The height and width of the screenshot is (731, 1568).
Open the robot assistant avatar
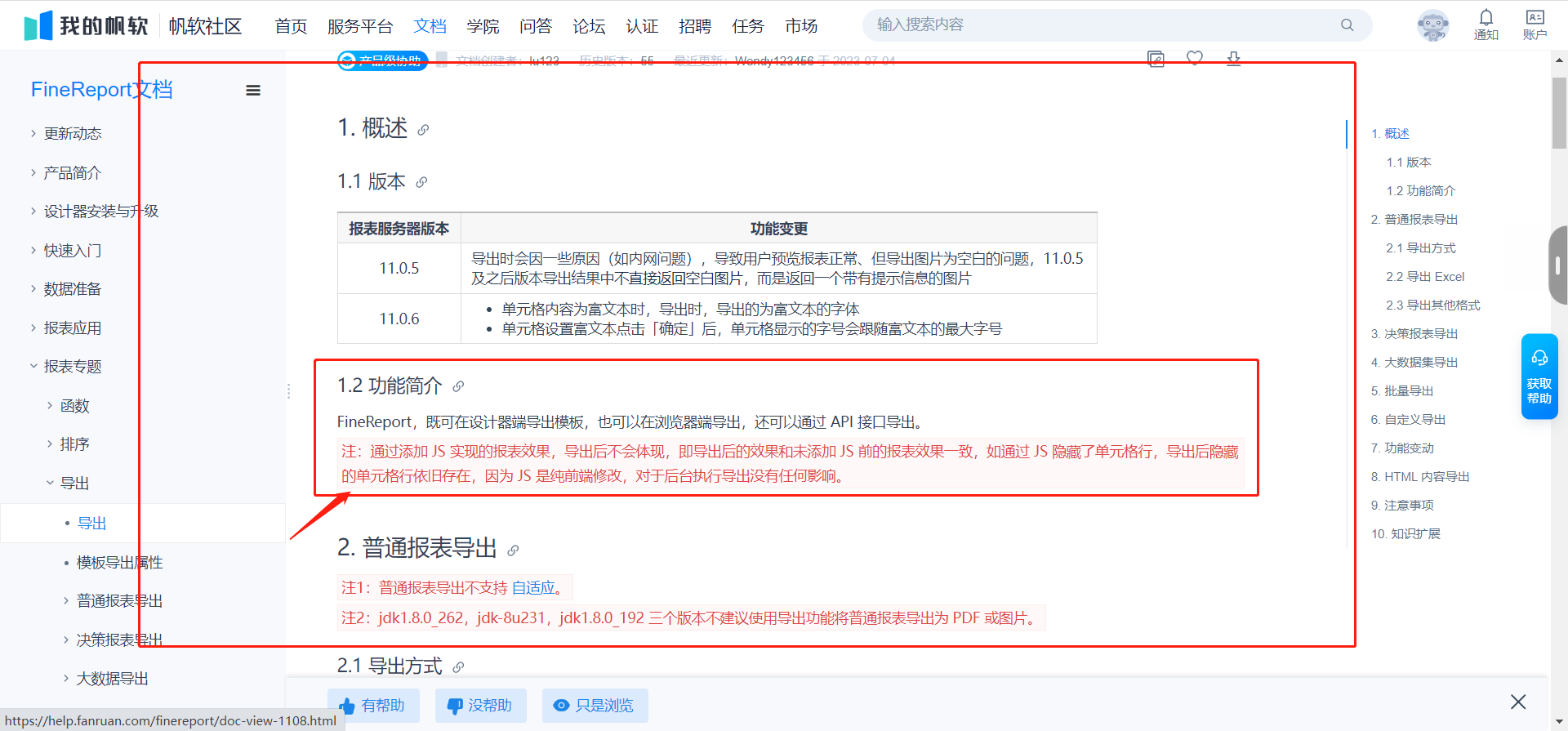pos(1432,25)
